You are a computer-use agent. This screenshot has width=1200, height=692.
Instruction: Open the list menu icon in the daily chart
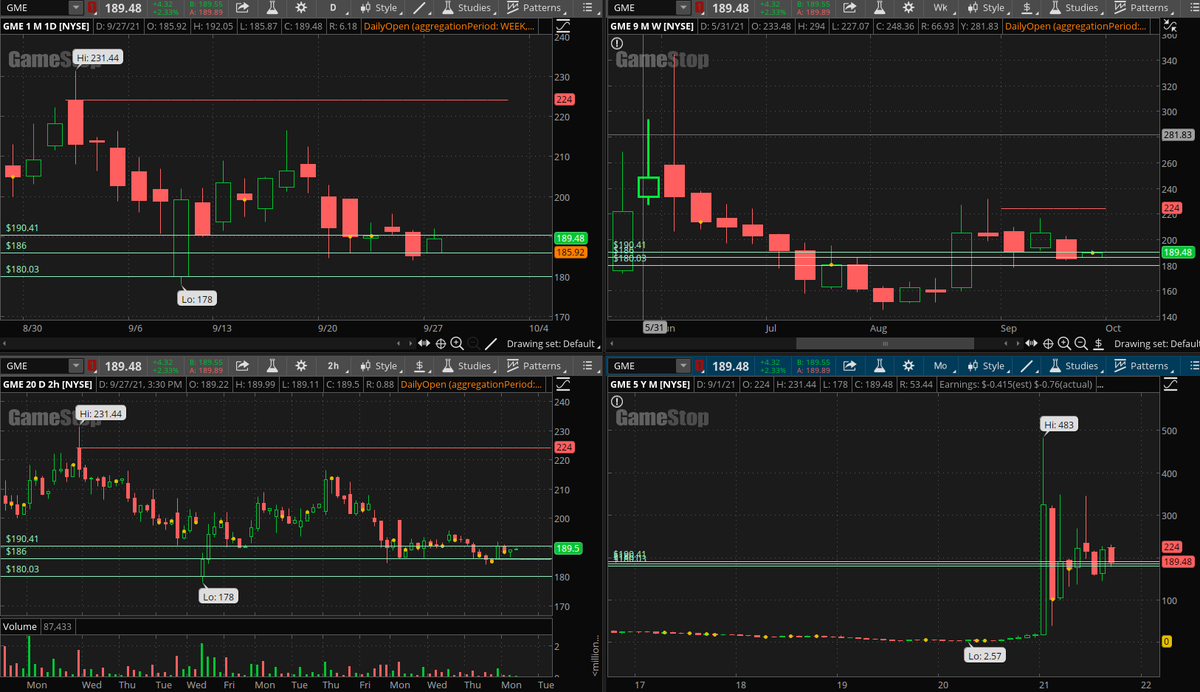(586, 8)
